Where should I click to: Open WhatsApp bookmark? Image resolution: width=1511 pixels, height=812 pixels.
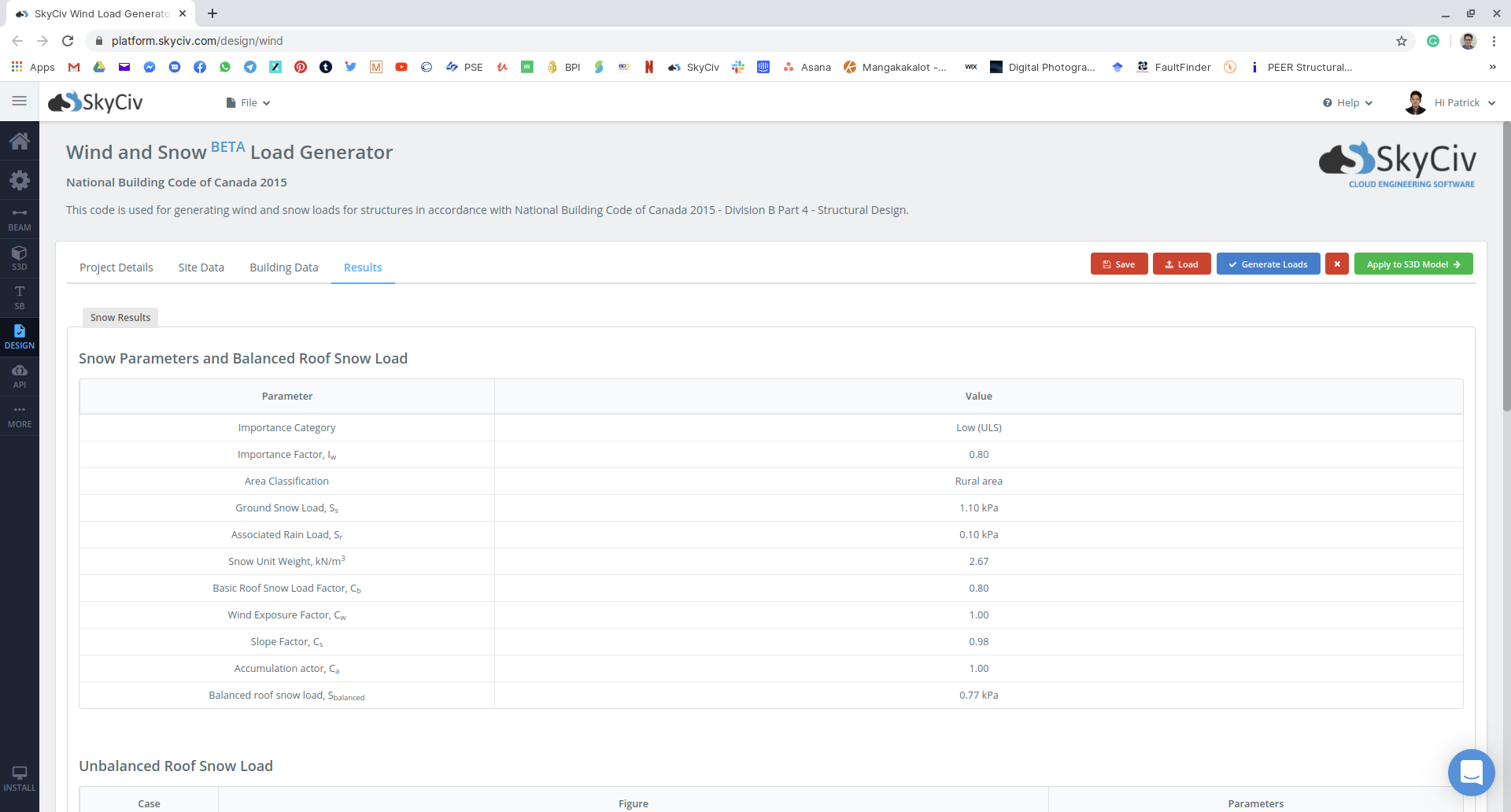225,67
